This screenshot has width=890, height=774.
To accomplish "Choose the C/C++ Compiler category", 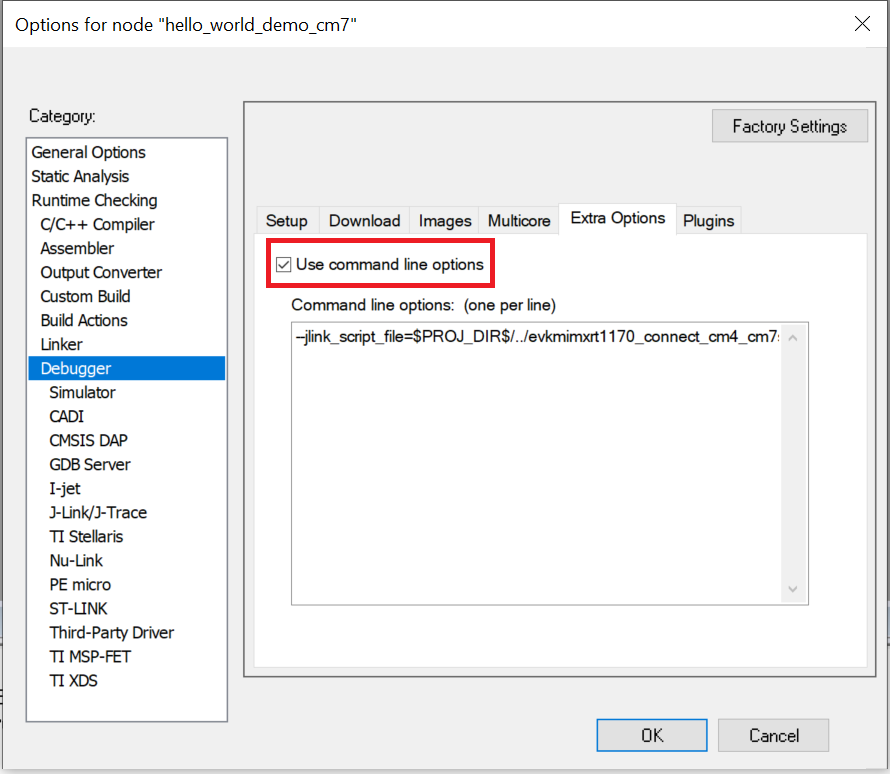I will [x=97, y=224].
